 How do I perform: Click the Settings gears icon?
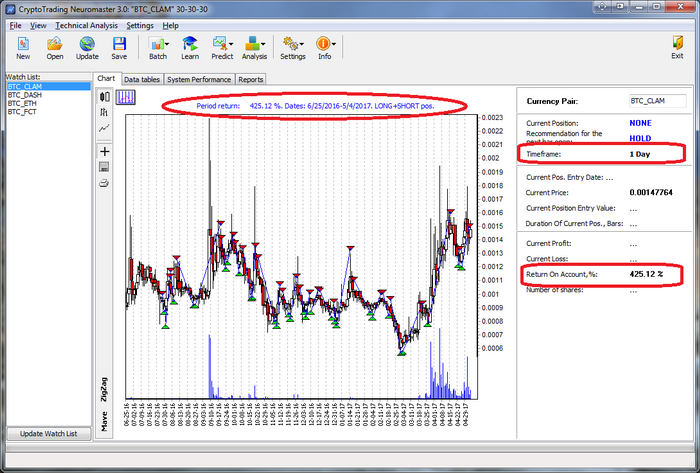point(291,44)
